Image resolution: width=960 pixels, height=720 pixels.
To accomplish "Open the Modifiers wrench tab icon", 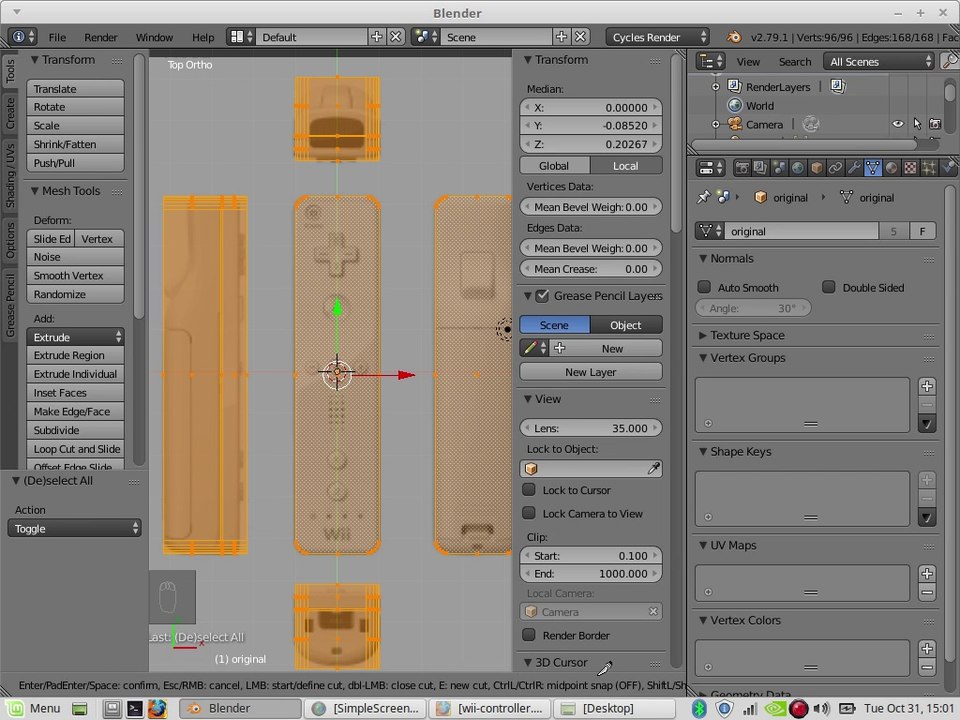I will tap(853, 167).
